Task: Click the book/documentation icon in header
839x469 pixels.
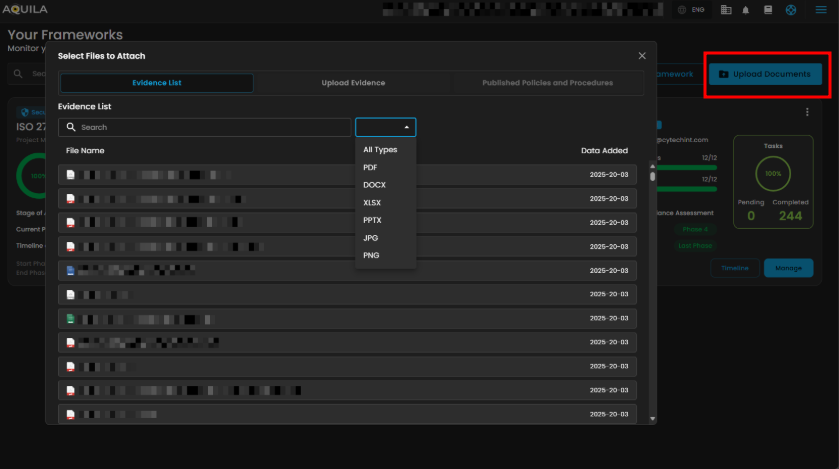Action: point(768,10)
